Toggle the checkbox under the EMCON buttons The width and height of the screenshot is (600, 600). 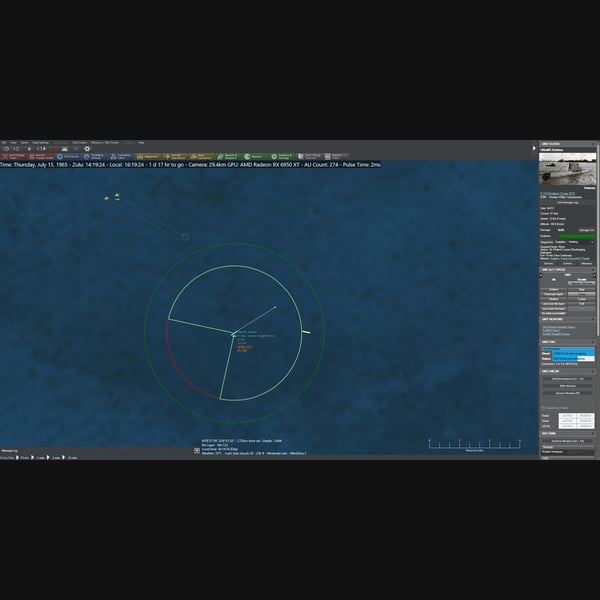tap(544, 408)
